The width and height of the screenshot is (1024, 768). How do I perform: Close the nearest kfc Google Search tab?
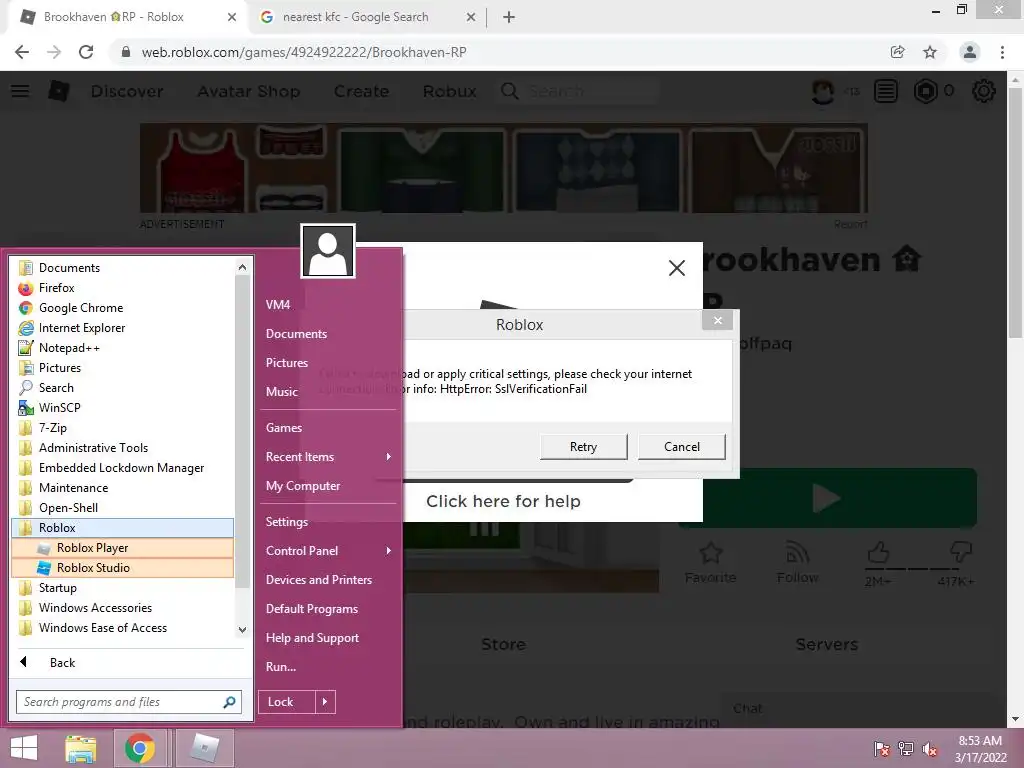click(x=471, y=17)
